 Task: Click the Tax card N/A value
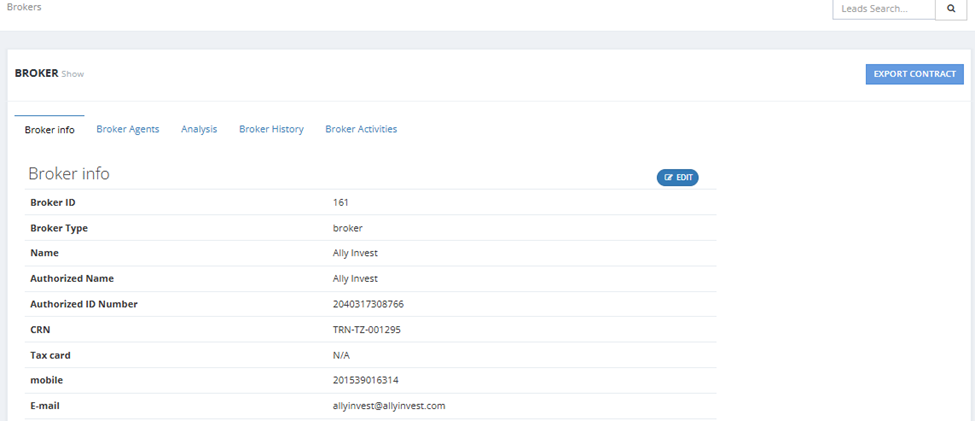[342, 355]
